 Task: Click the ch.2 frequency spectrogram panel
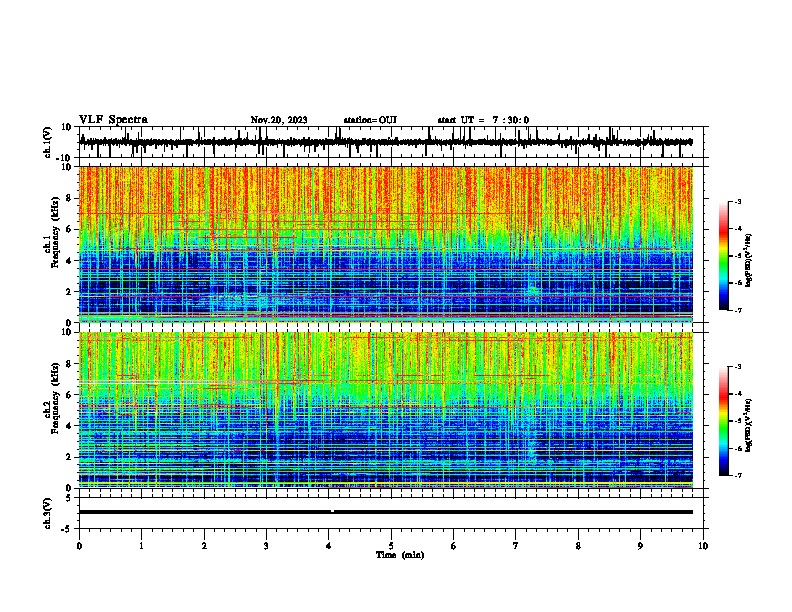pos(385,410)
